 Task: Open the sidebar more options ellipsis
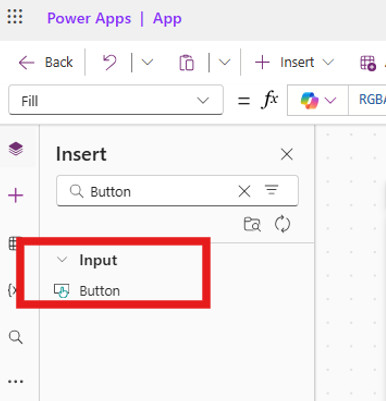pyautogui.click(x=16, y=382)
